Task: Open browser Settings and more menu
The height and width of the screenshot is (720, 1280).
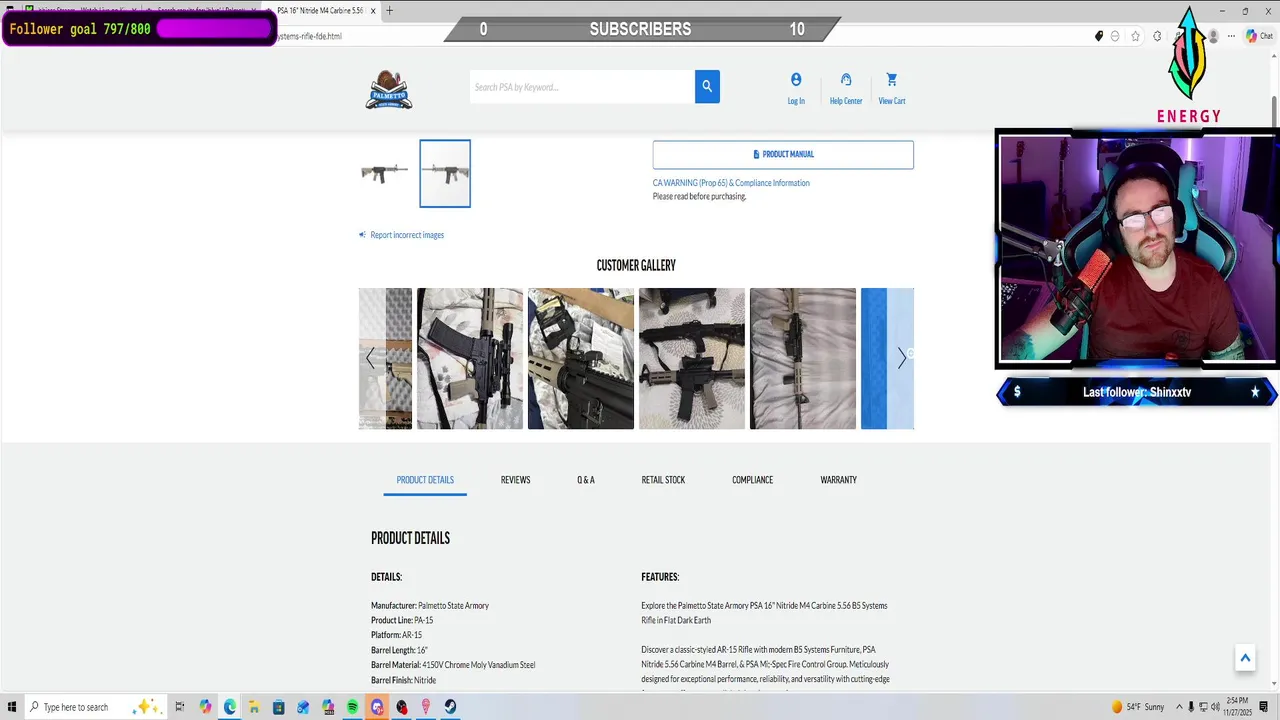Action: [1232, 36]
